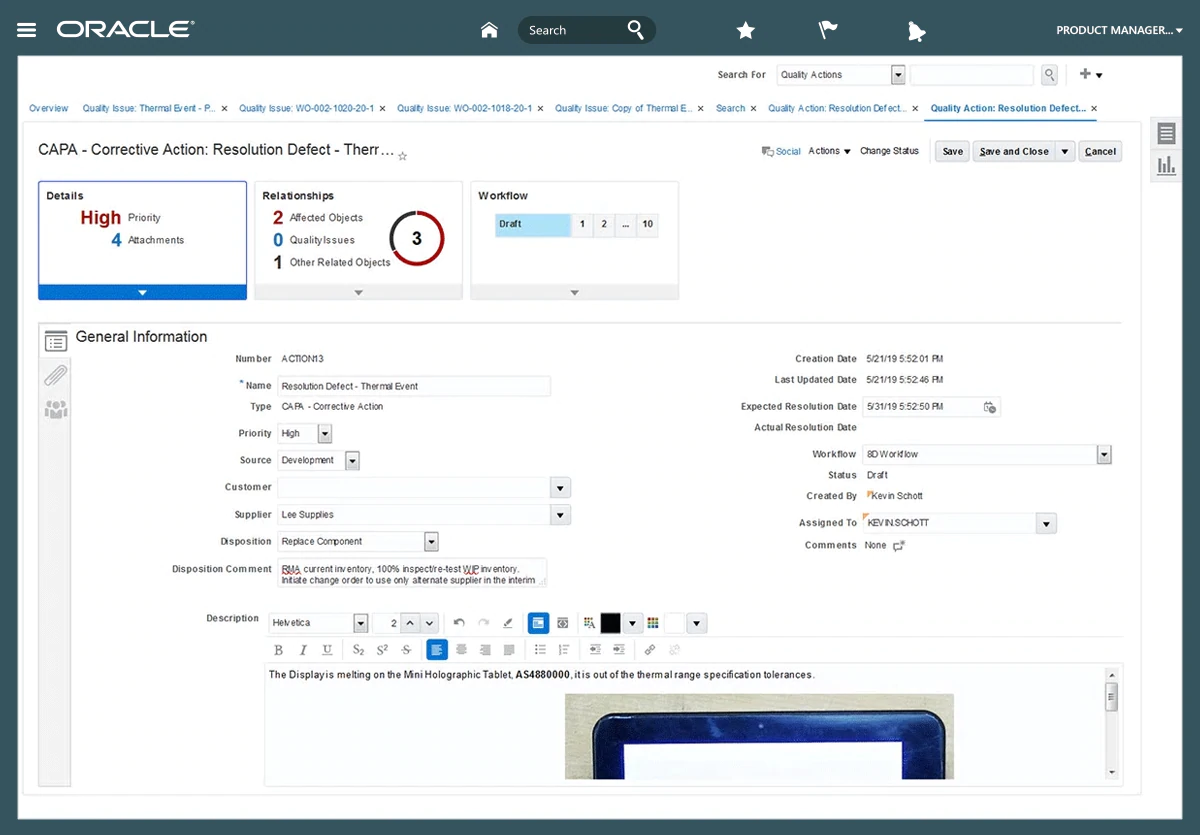The width and height of the screenshot is (1200, 835).
Task: Click the Home icon in header
Action: coord(489,30)
